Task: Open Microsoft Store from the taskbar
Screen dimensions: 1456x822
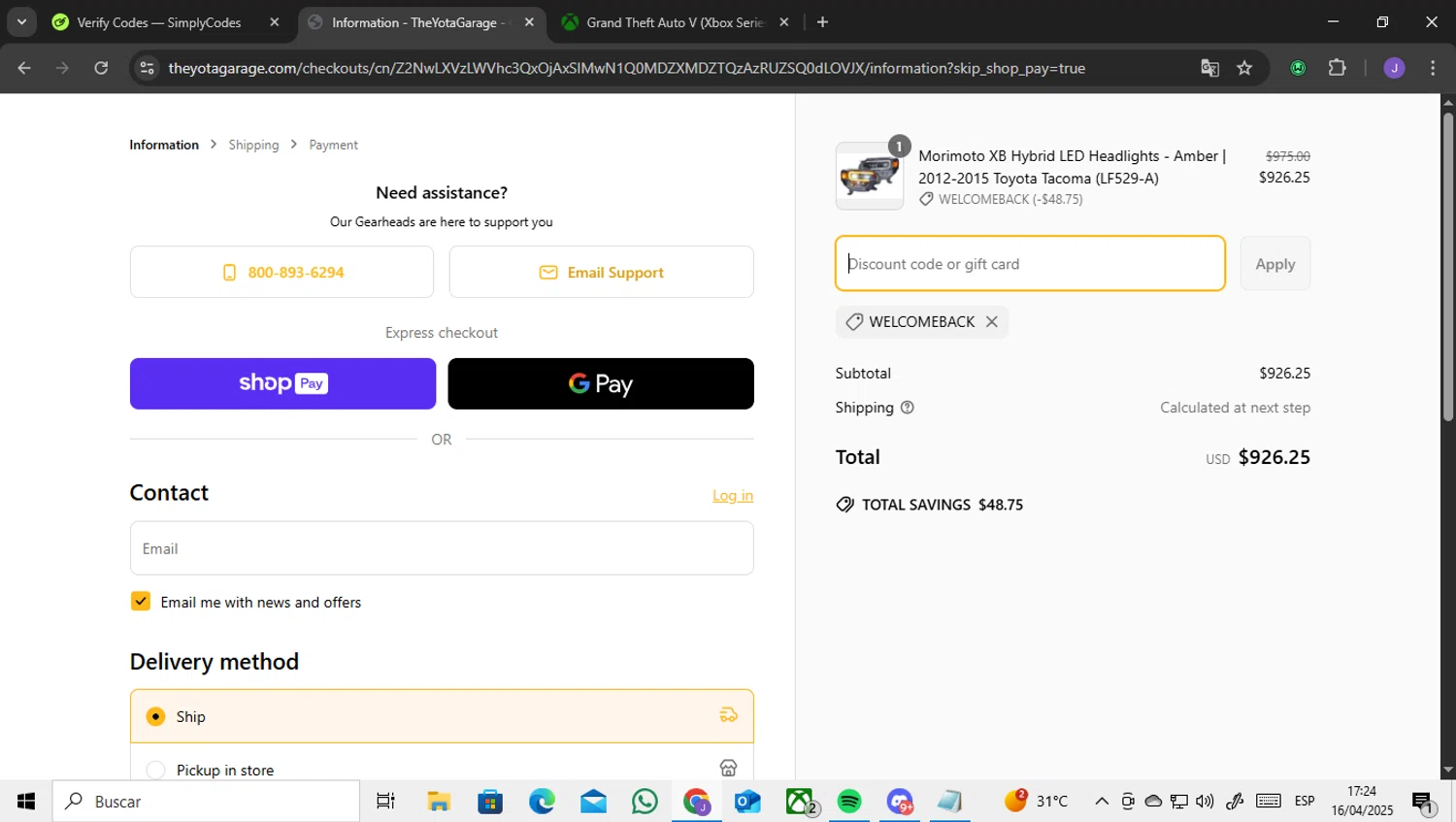Action: coord(490,802)
